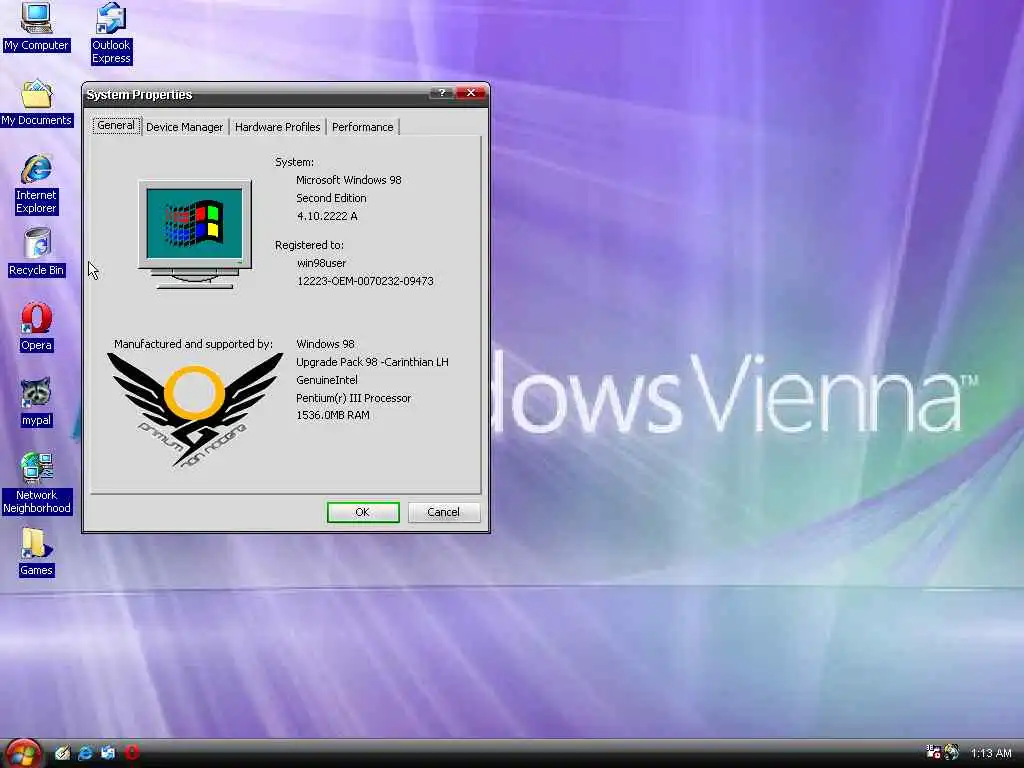The height and width of the screenshot is (768, 1024).
Task: Click the Microsoft Windows 98 text
Action: (349, 180)
